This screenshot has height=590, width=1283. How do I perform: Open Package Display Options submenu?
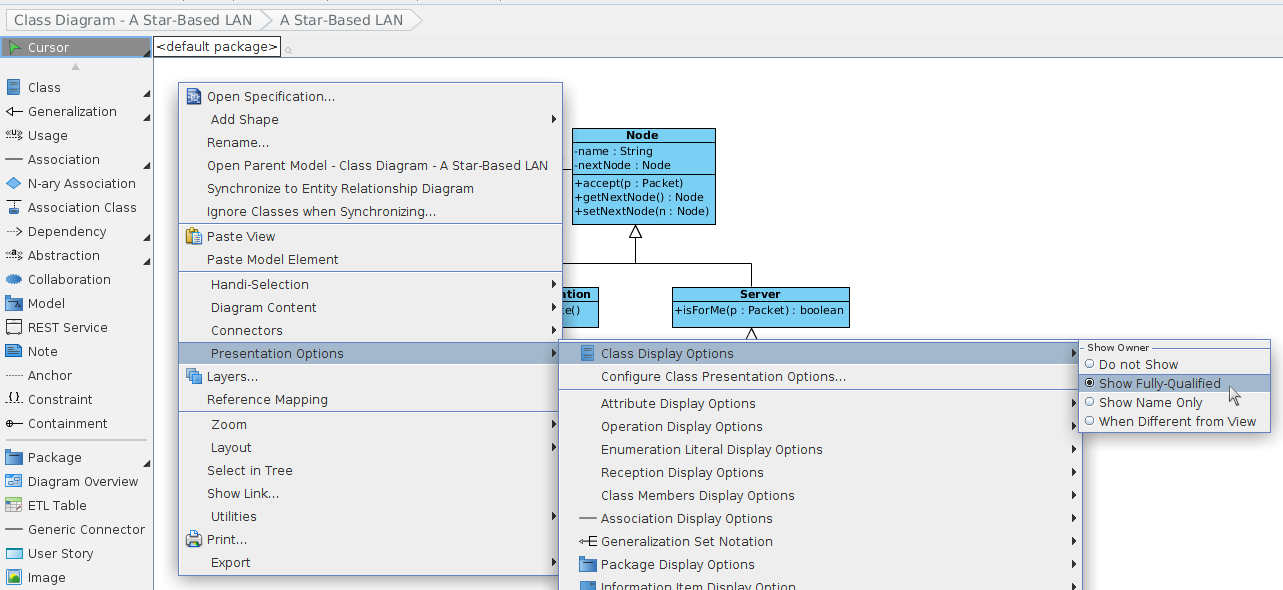click(821, 564)
